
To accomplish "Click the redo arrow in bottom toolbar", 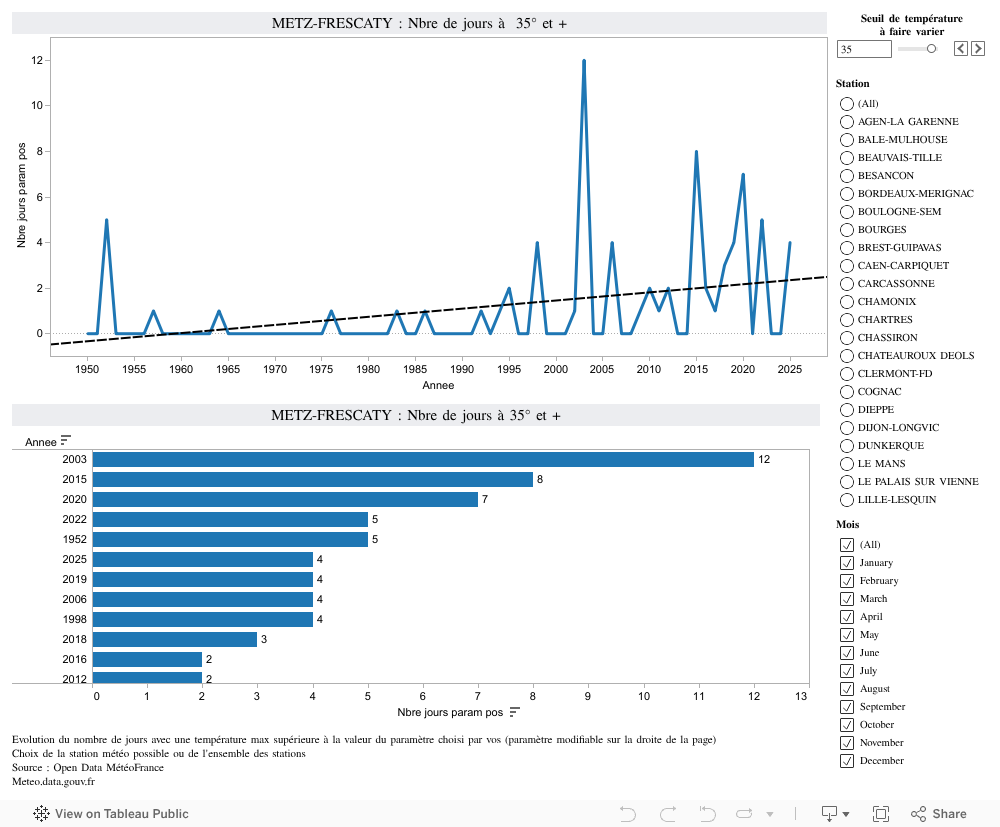I will coord(668,813).
